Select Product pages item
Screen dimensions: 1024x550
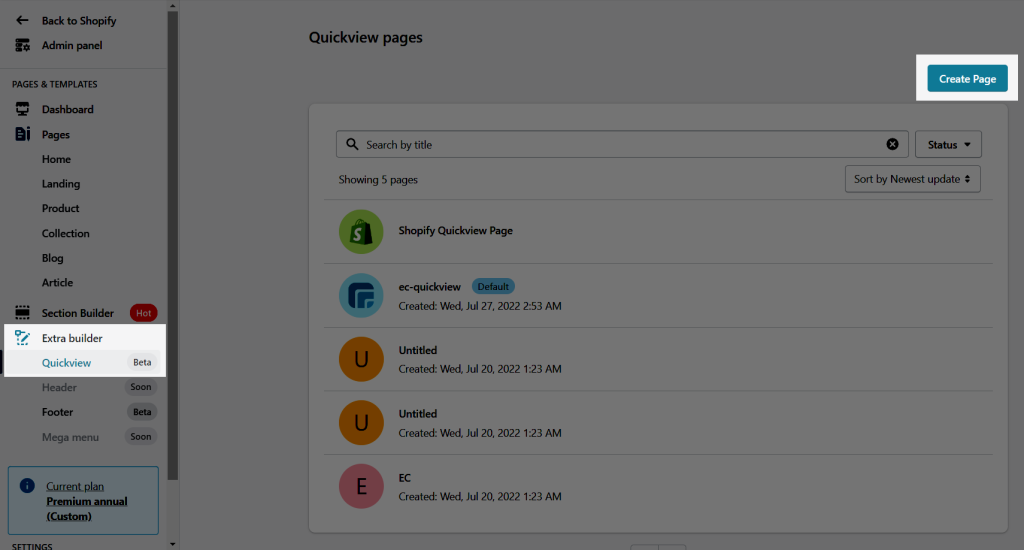click(x=60, y=208)
